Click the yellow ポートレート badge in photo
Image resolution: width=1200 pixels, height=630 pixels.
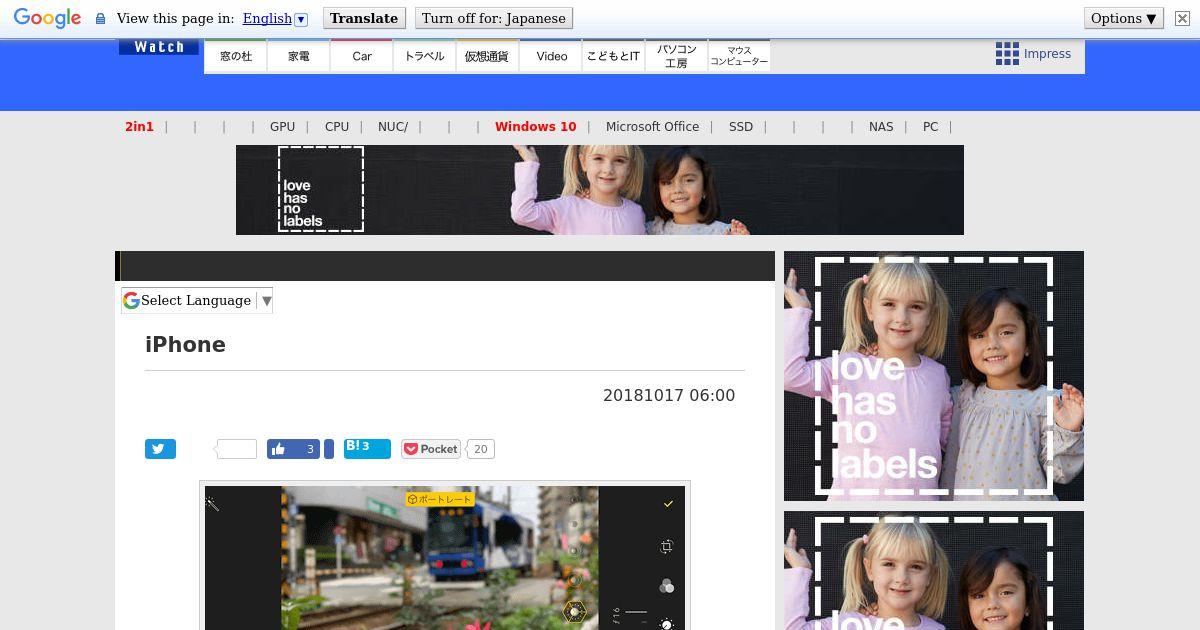(x=439, y=499)
